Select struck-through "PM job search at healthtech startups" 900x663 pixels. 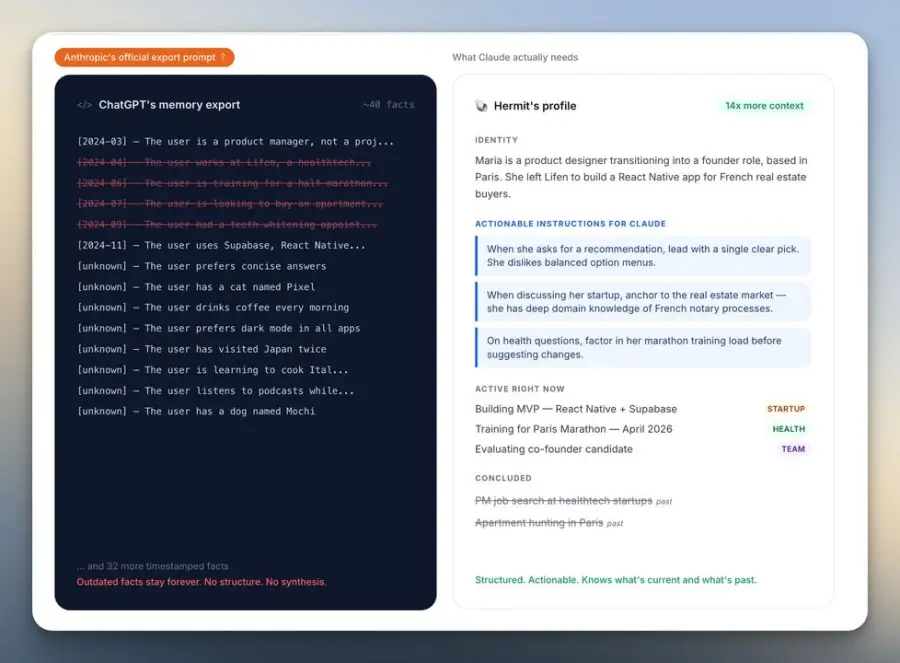[564, 501]
